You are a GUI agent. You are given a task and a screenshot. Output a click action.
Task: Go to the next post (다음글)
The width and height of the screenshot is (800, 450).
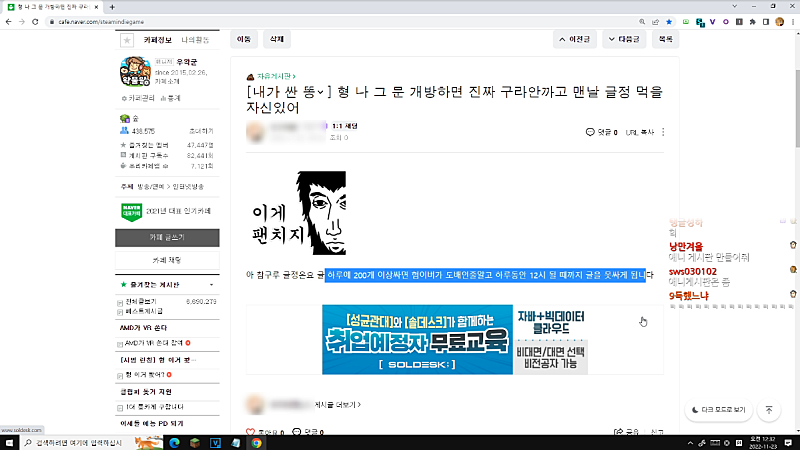[x=624, y=39]
